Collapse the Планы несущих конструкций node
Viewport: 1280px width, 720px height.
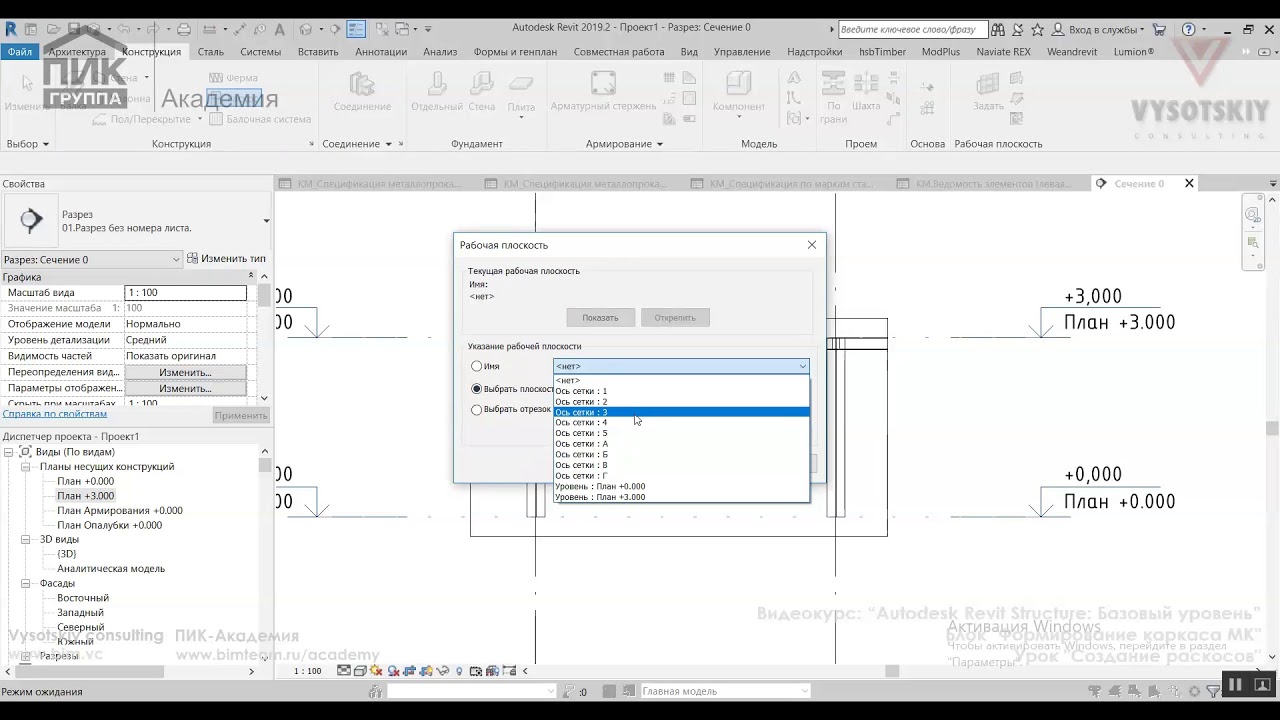tap(26, 467)
